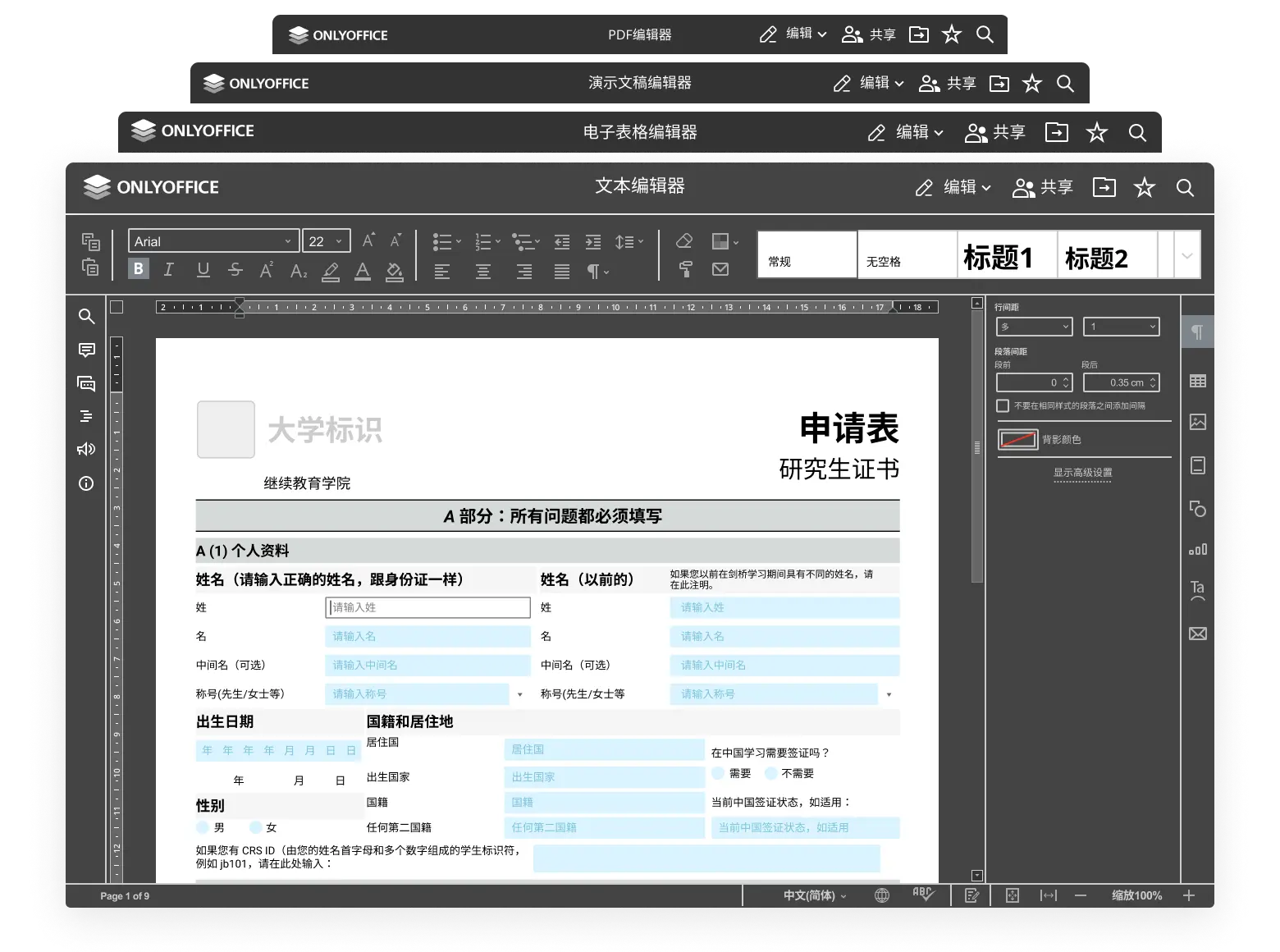This screenshot has height=952, width=1280.
Task: Open shape settings tab in right sidebar
Action: (1198, 508)
